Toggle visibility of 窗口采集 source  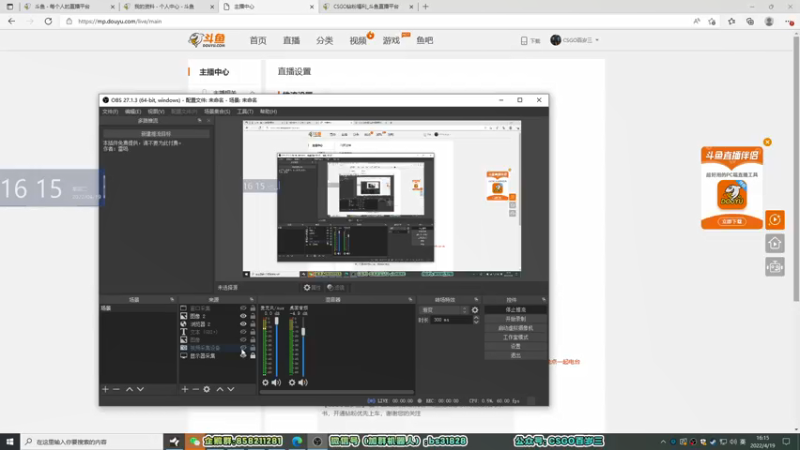243,308
